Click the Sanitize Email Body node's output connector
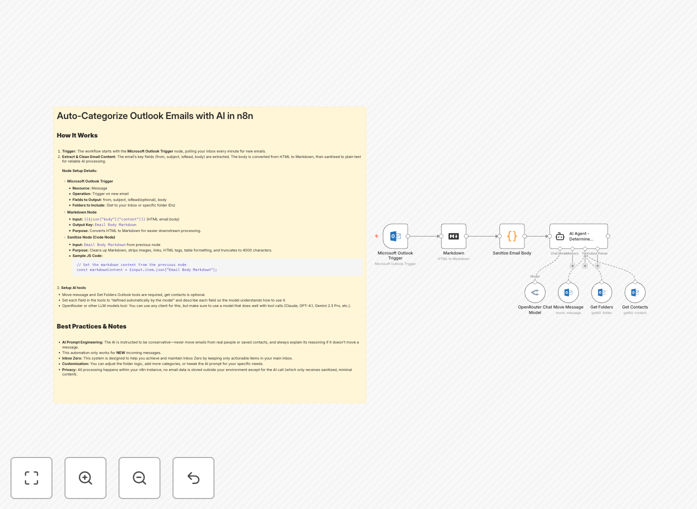 click(525, 236)
